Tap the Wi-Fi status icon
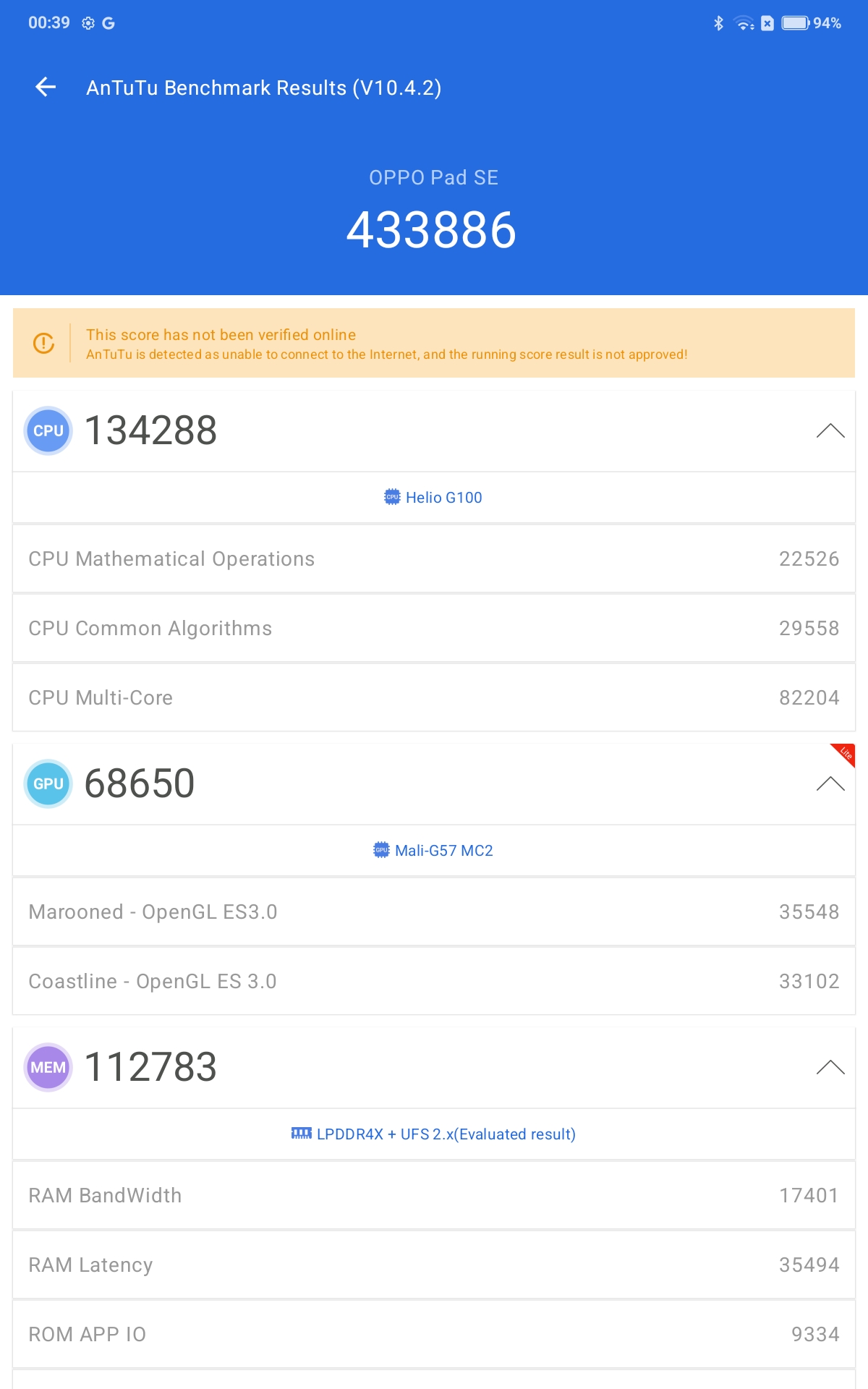Screen dimensions: 868x1389 coord(744,23)
